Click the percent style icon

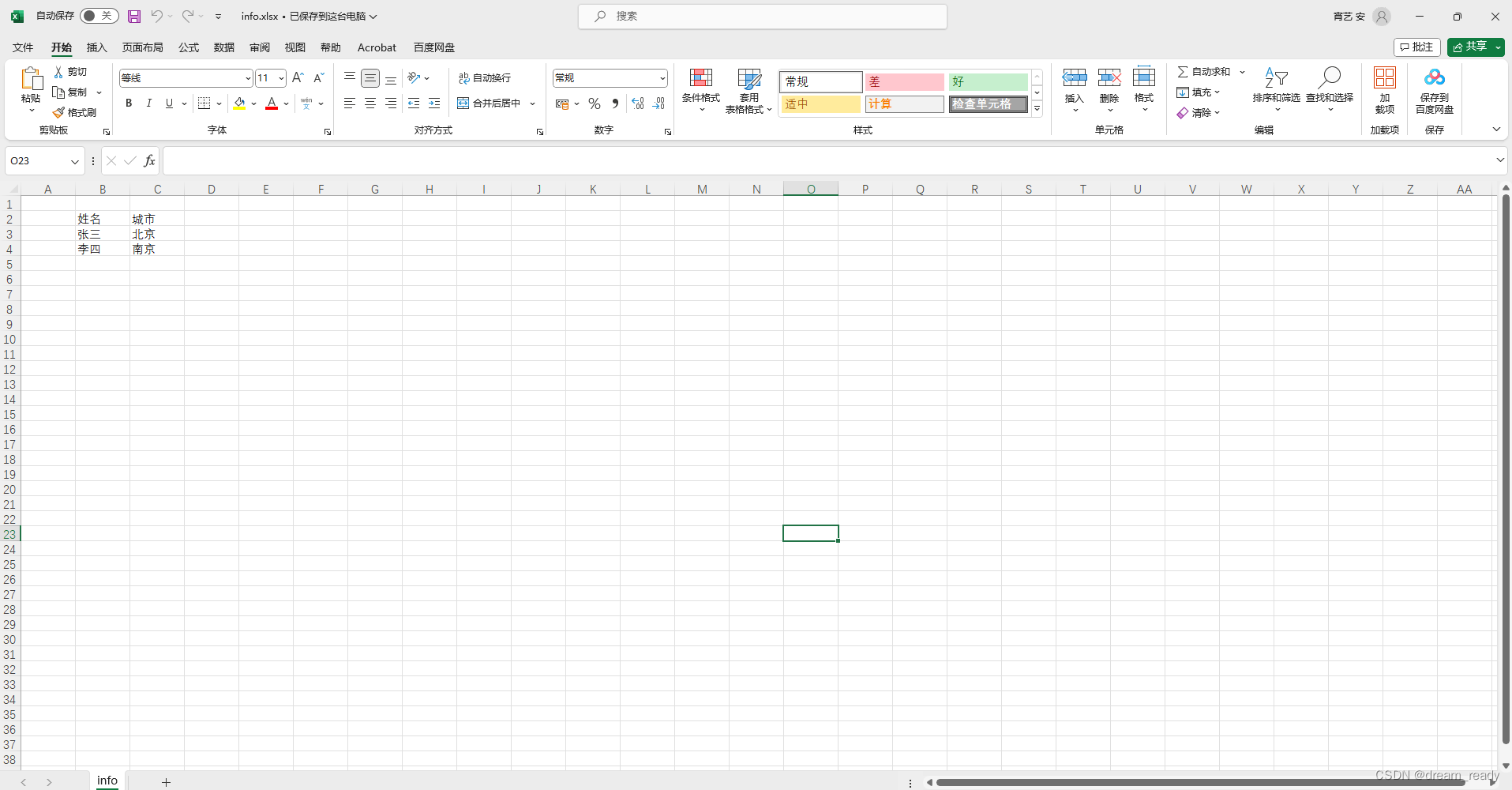595,103
